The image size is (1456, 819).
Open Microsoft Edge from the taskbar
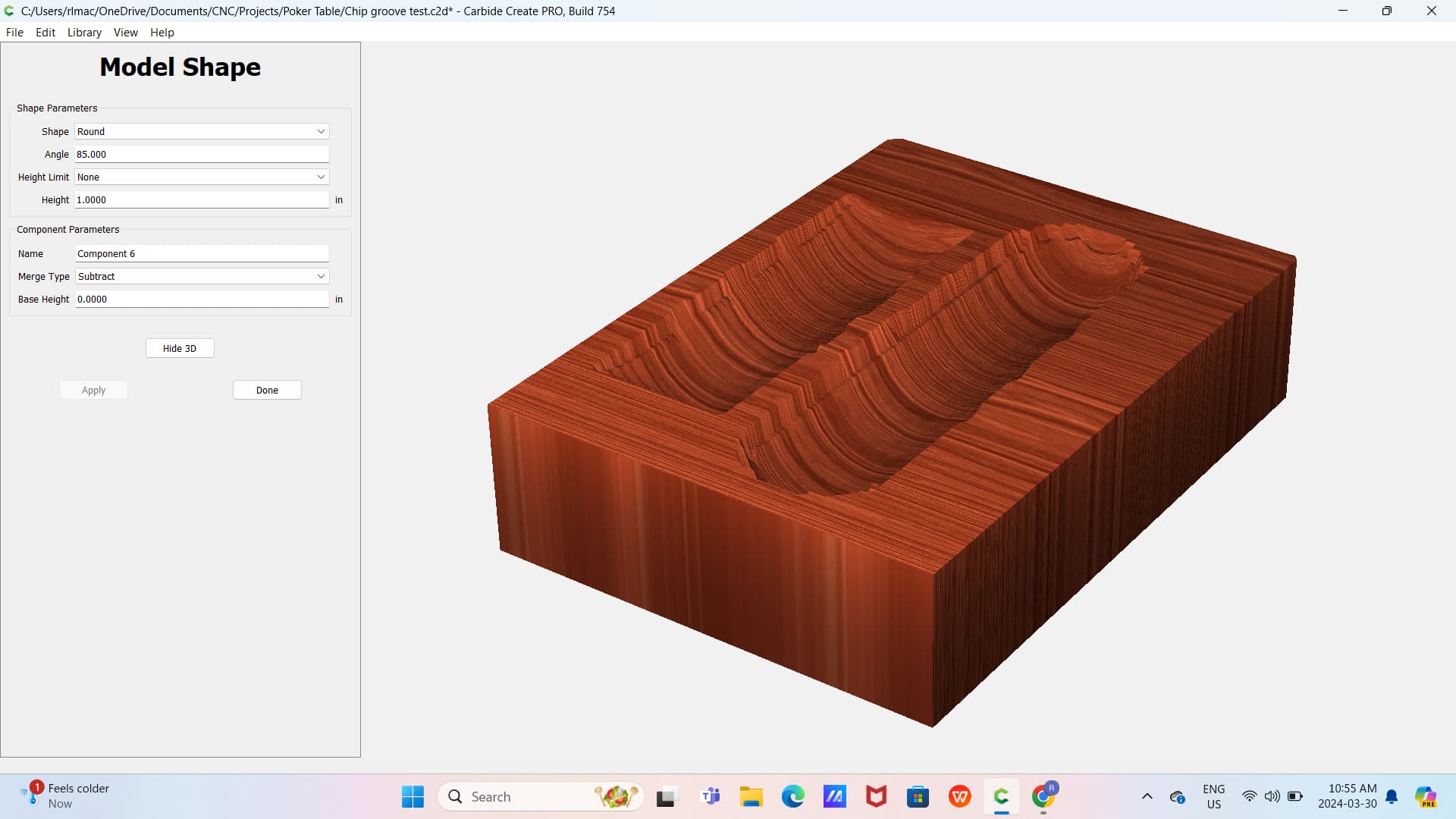pos(792,796)
